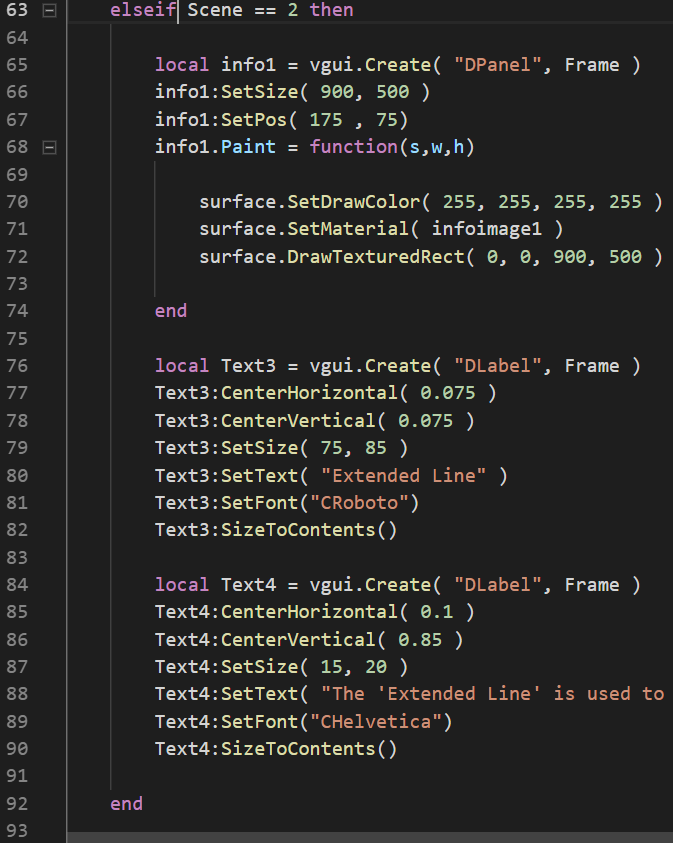
Task: Click surface.DrawTexturedRect on line 72
Action: [x=332, y=257]
